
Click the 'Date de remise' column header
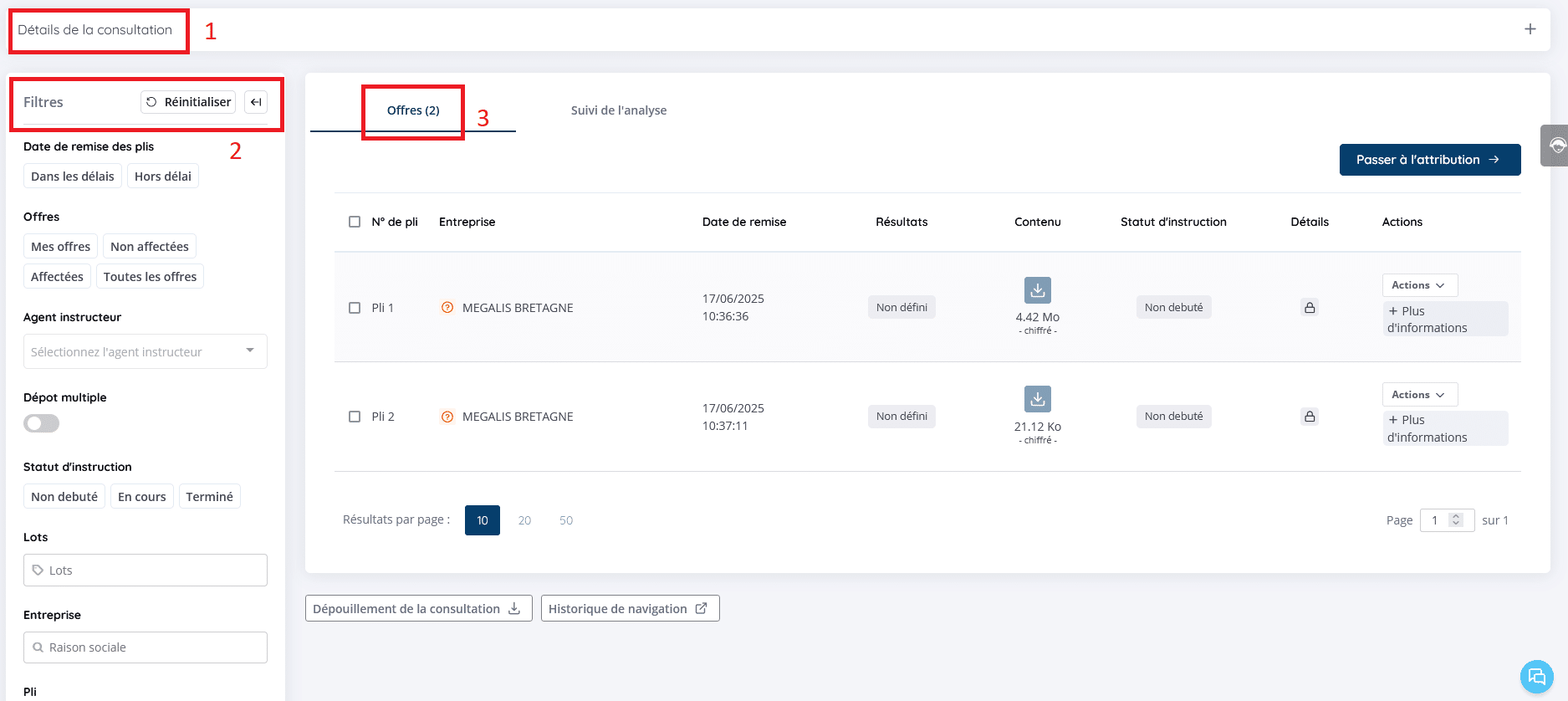coord(744,222)
